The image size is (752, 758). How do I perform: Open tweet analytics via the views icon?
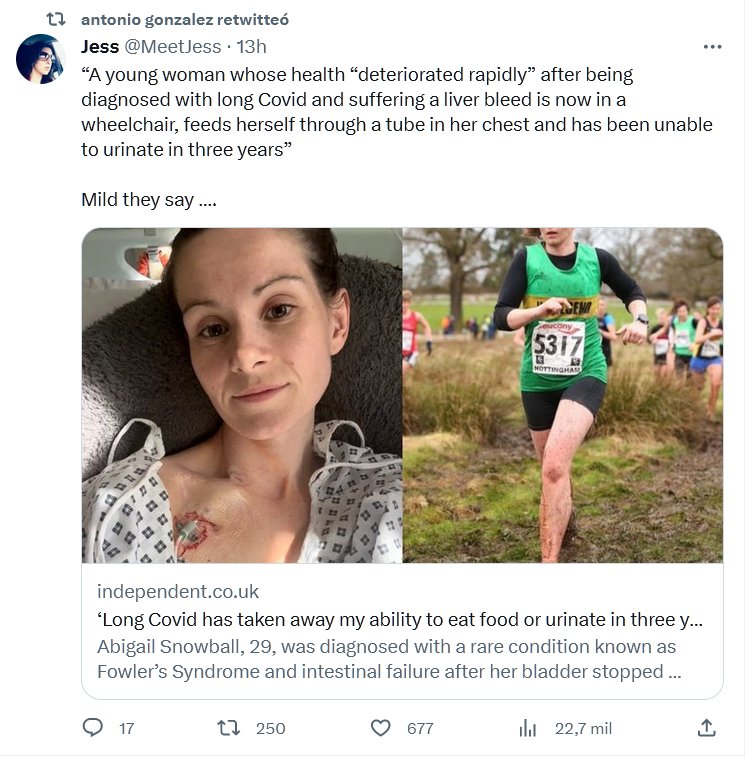pyautogui.click(x=528, y=728)
